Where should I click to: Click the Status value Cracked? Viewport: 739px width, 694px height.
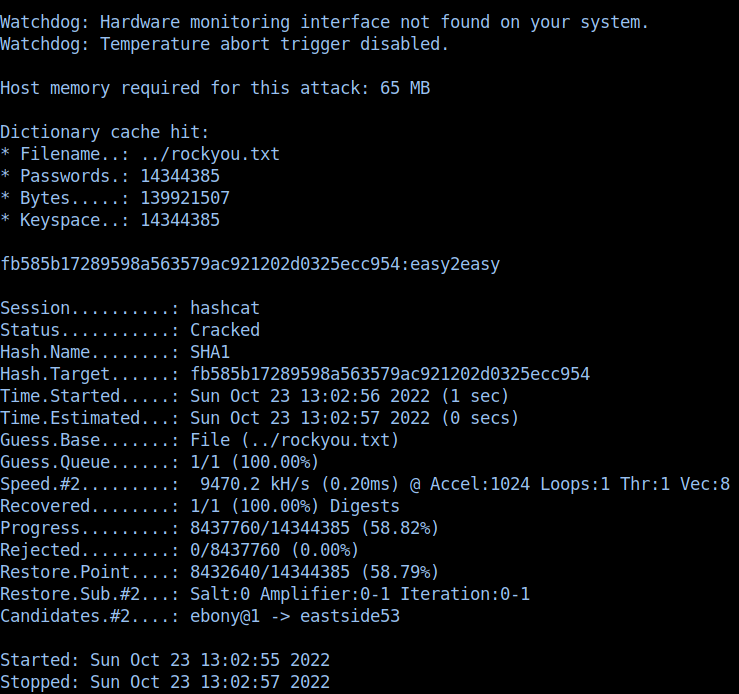tap(225, 330)
